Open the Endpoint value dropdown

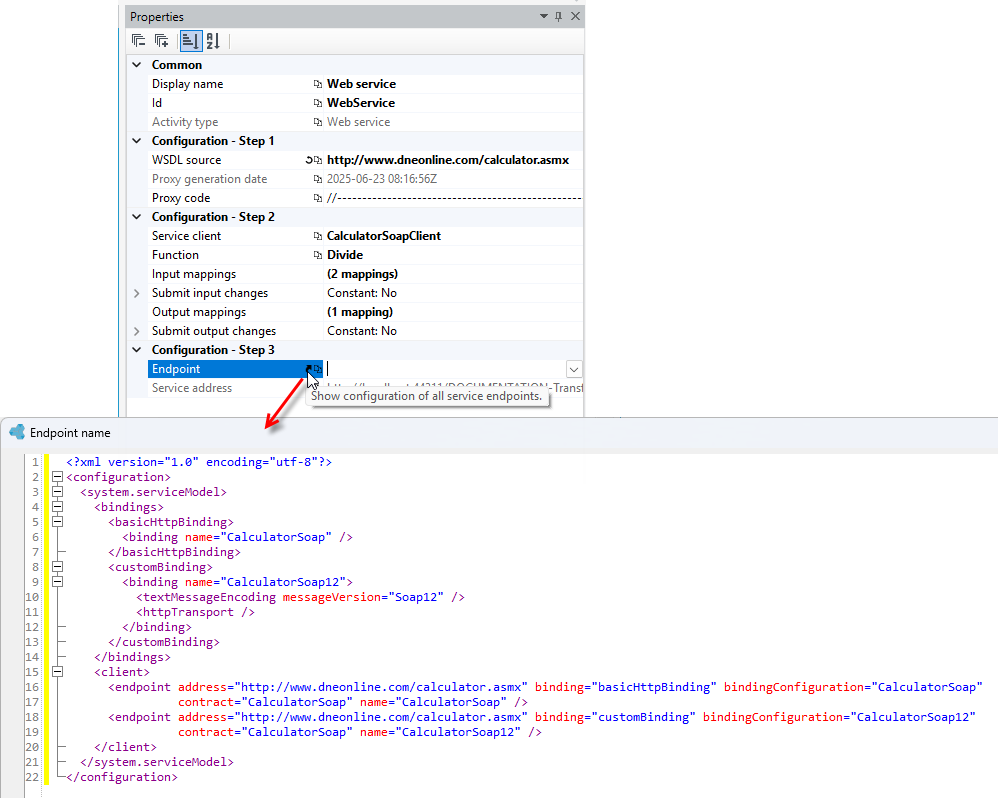(573, 369)
